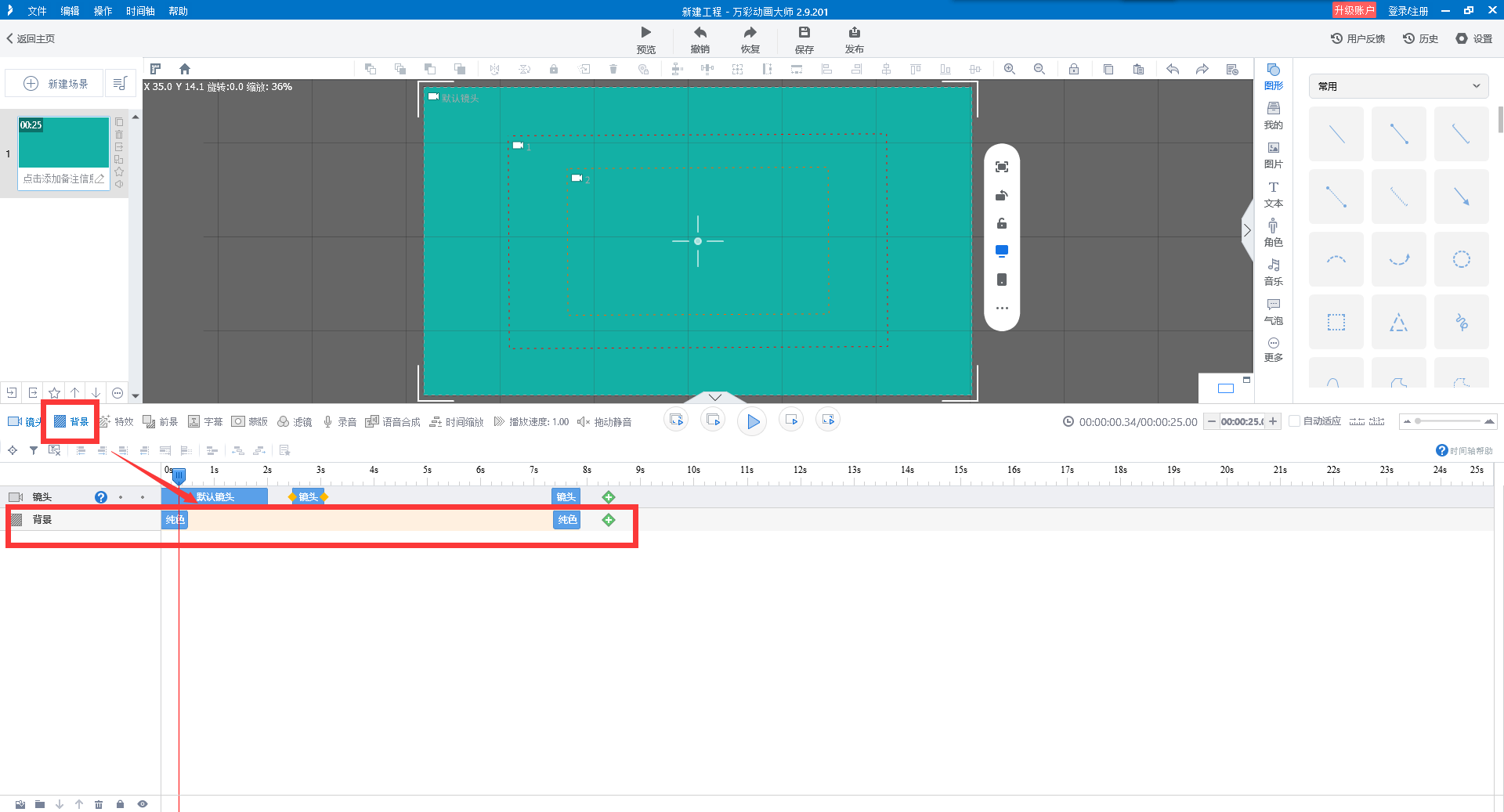The height and width of the screenshot is (812, 1504).
Task: Open 设置 settings
Action: [x=1473, y=38]
